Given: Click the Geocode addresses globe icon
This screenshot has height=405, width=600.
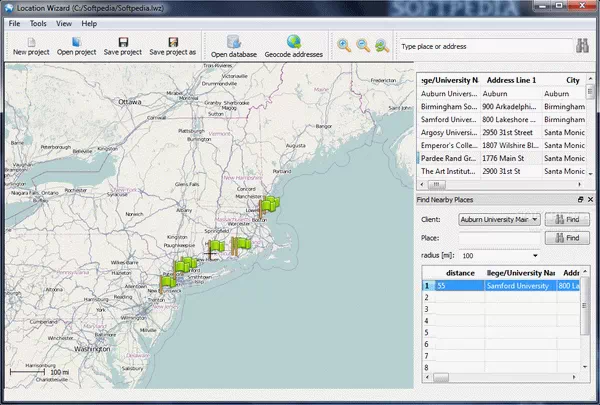Looking at the screenshot, I should (x=293, y=42).
